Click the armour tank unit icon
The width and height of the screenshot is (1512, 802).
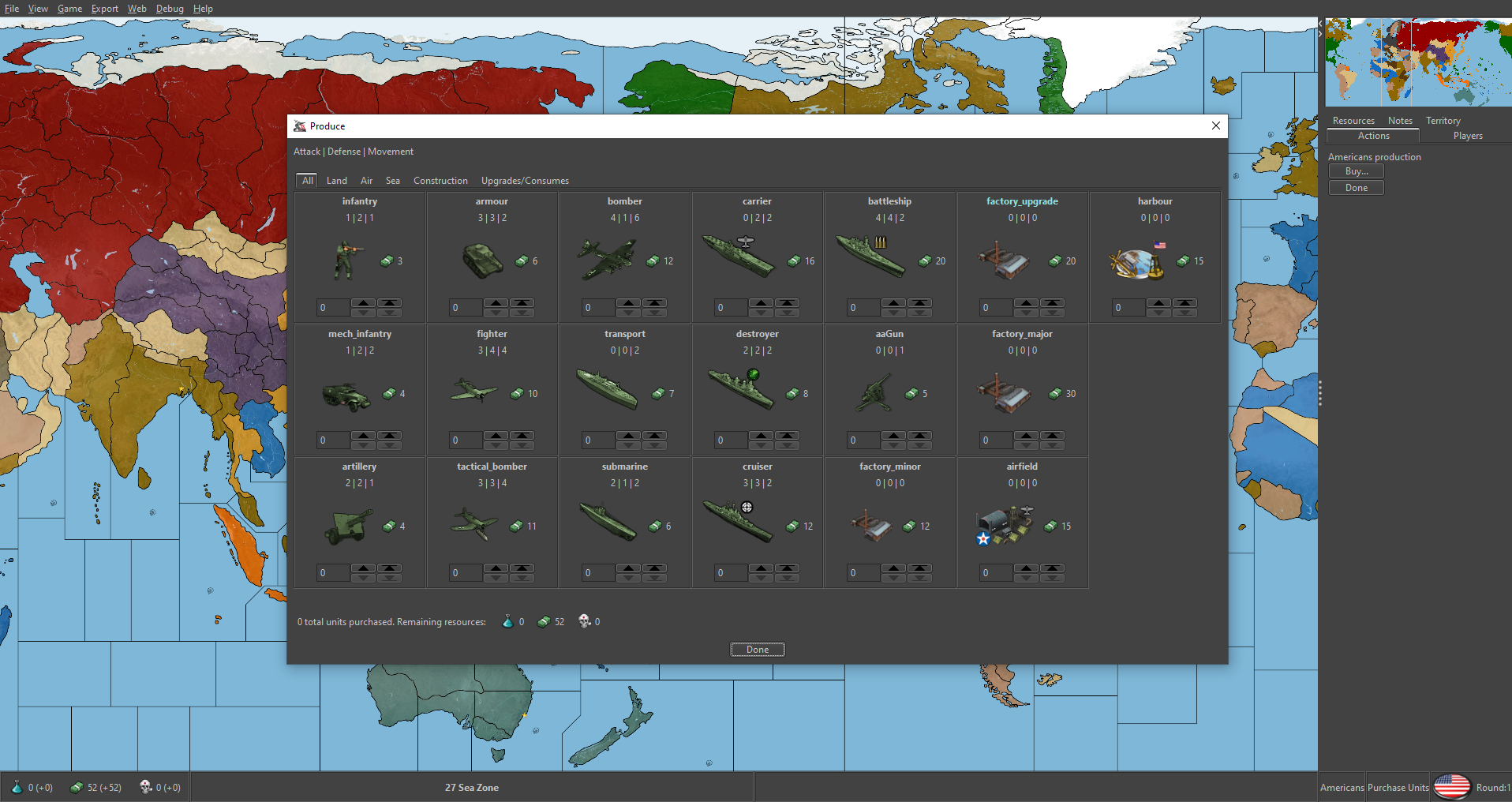(482, 260)
